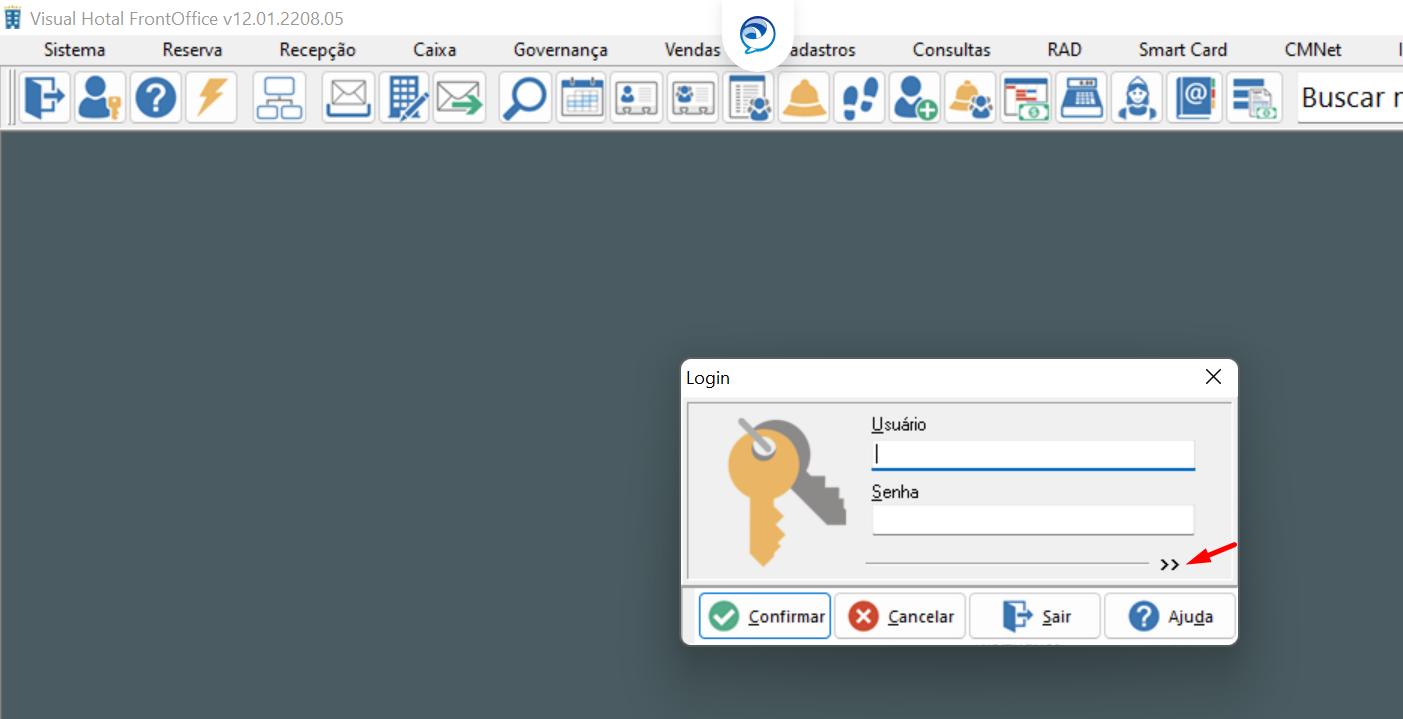
Task: Click the Sair button in Login dialog
Action: coord(1035,616)
